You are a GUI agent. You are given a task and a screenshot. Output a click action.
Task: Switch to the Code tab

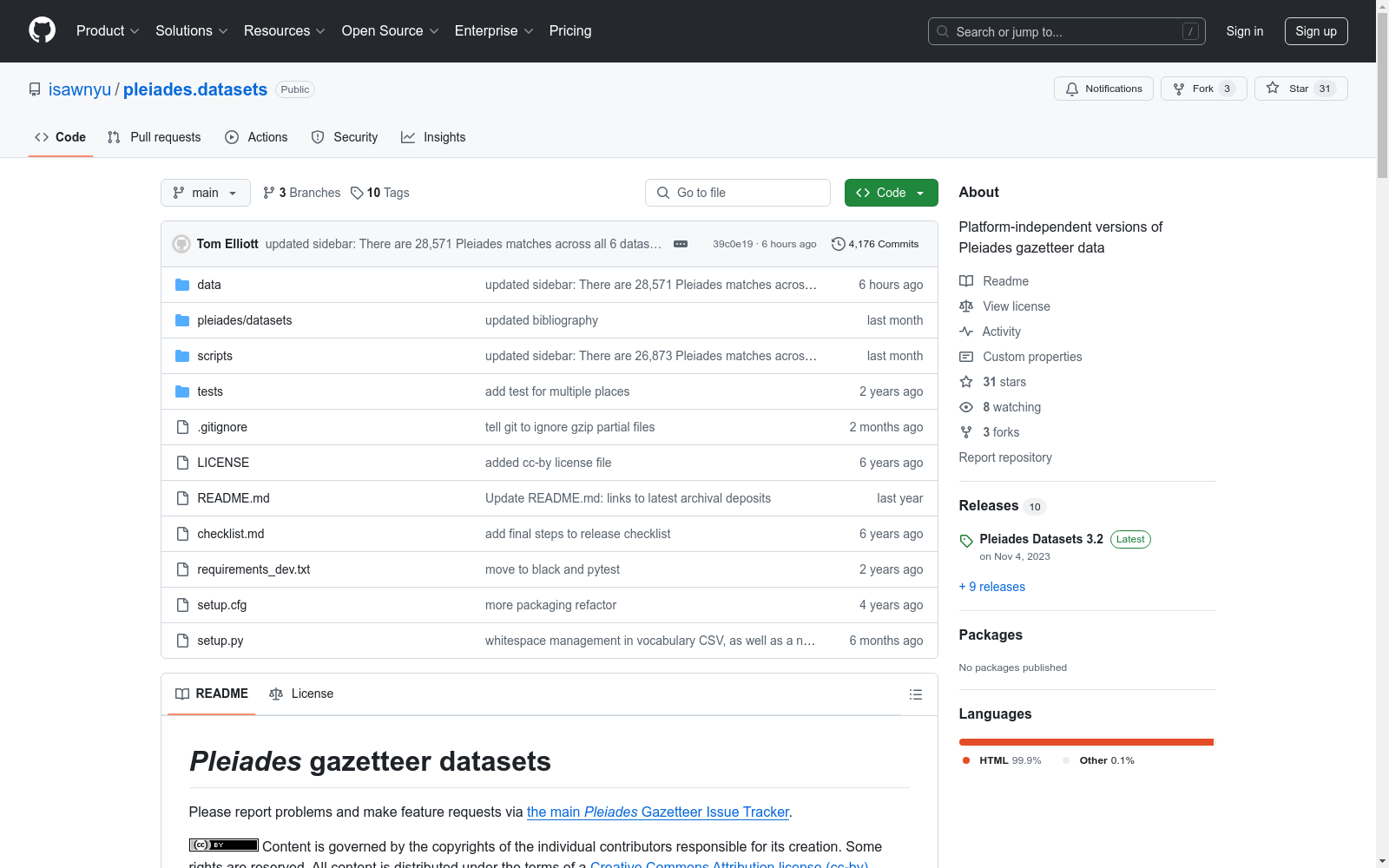pos(61,137)
